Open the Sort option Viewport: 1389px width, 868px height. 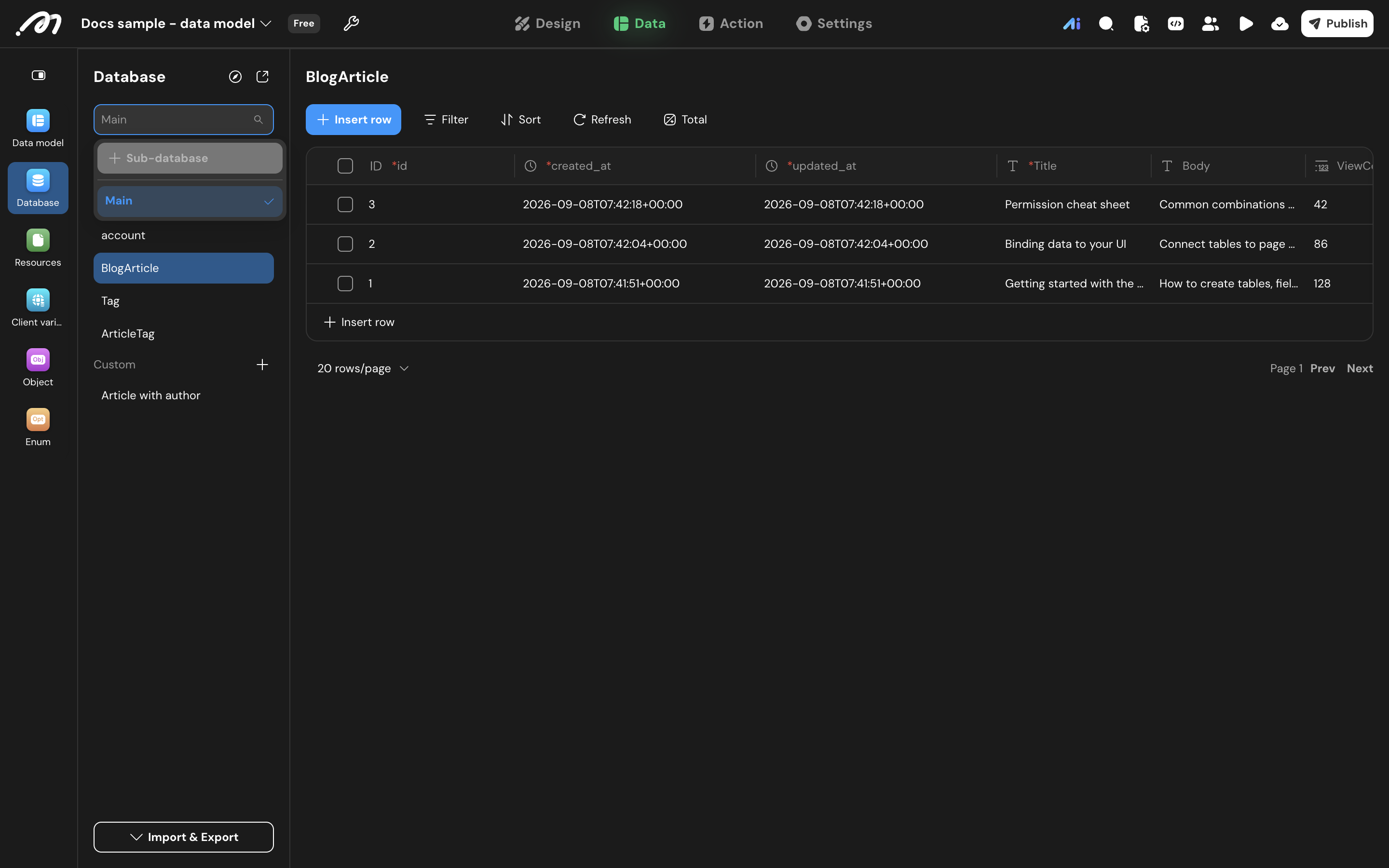[520, 120]
